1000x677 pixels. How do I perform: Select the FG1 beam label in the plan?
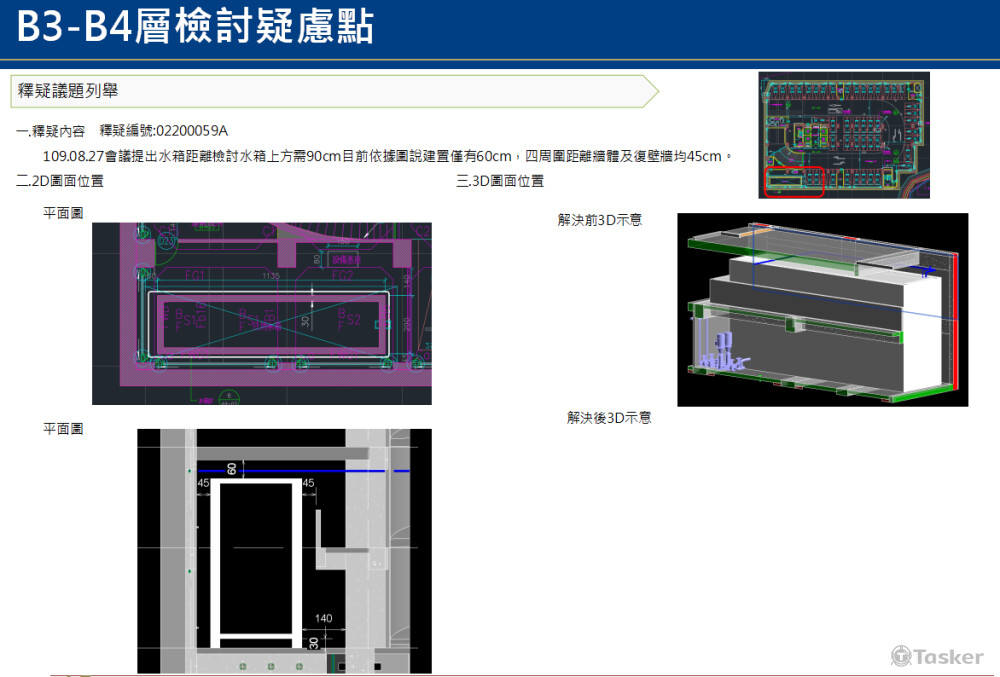pos(196,275)
